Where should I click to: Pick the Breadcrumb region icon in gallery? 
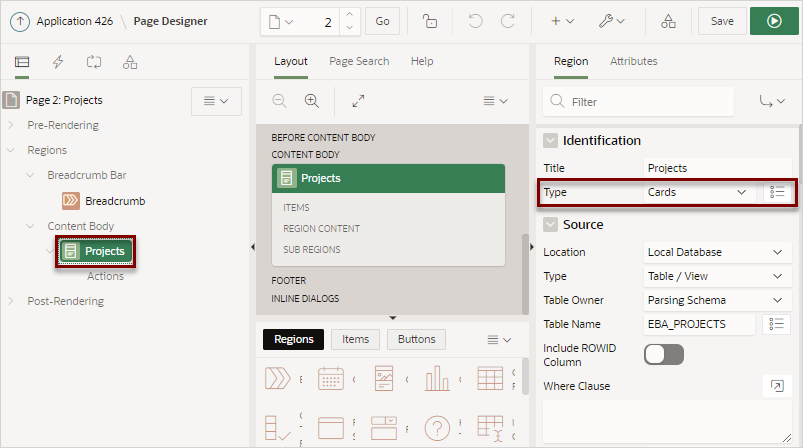coord(278,379)
